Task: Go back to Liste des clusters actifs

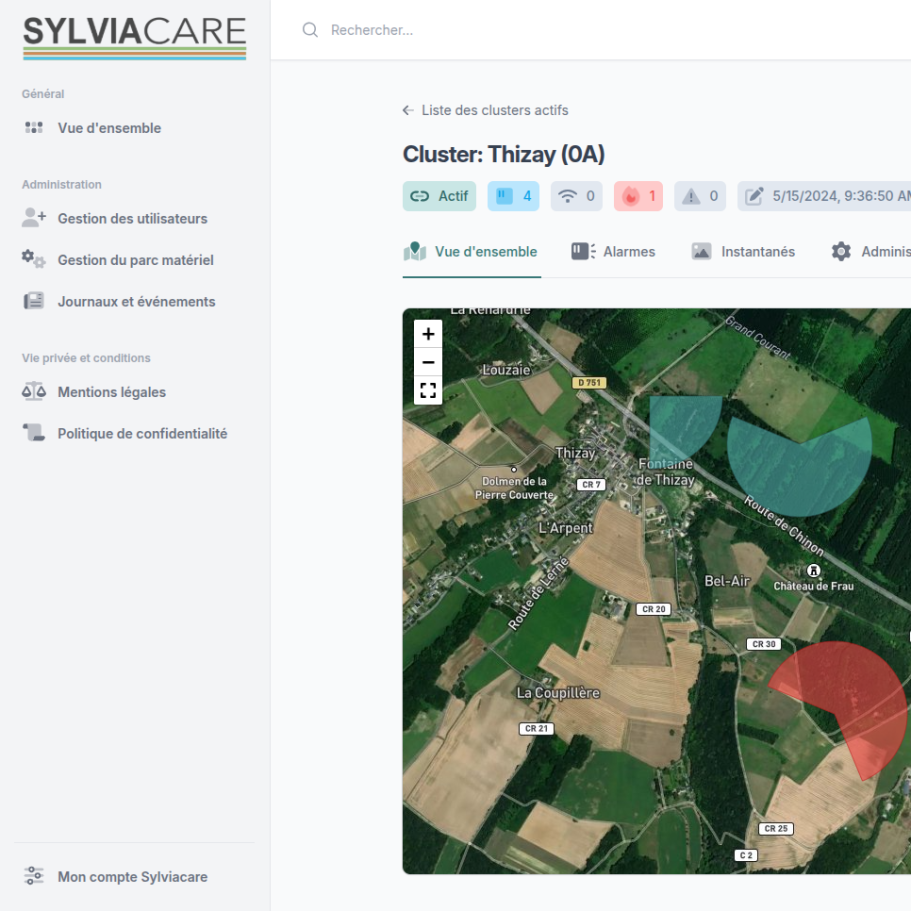Action: (486, 110)
